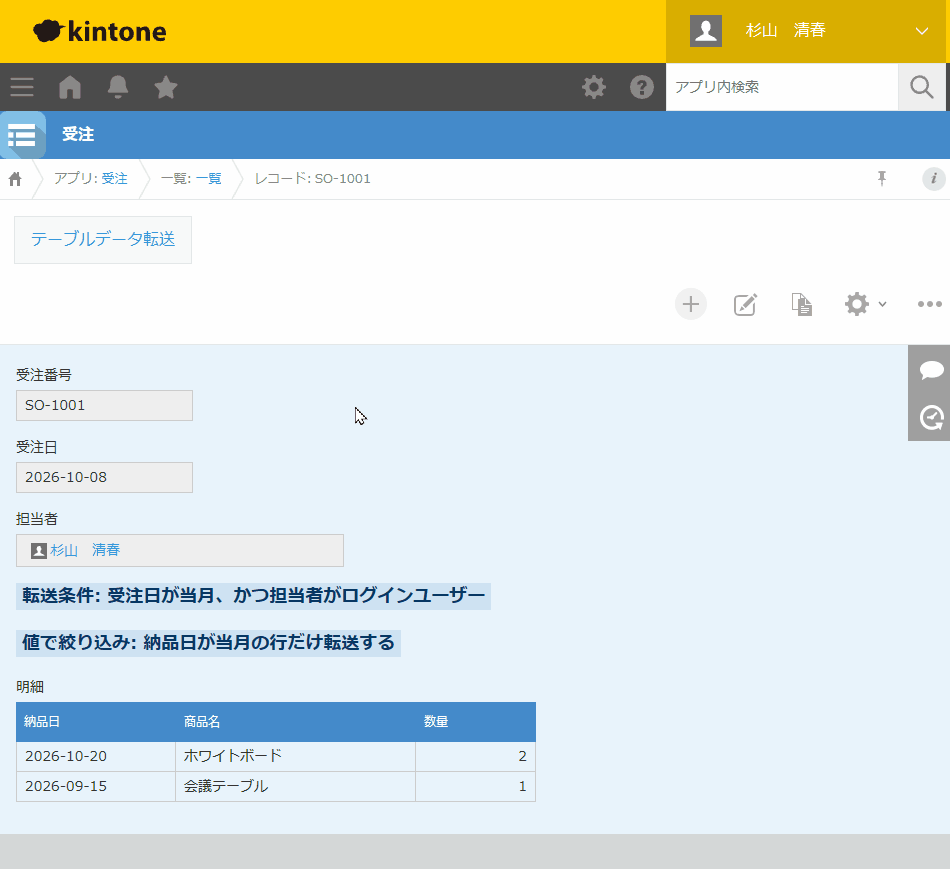Click the user avatar icon in header
Image resolution: width=950 pixels, height=869 pixels.
[706, 31]
